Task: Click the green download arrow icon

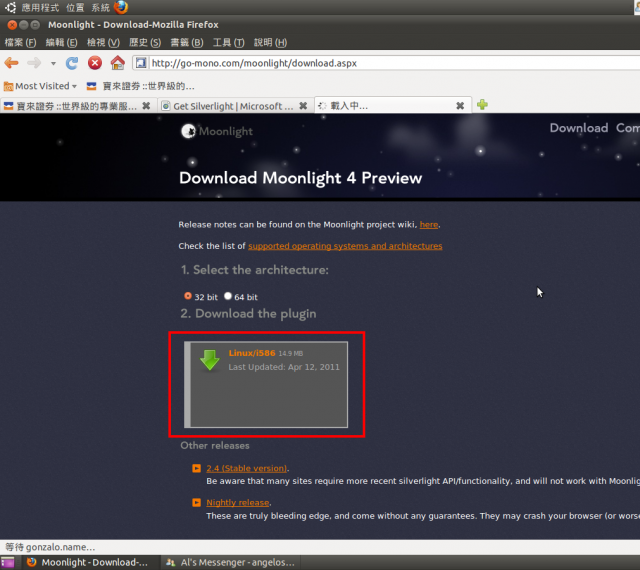Action: [209, 360]
